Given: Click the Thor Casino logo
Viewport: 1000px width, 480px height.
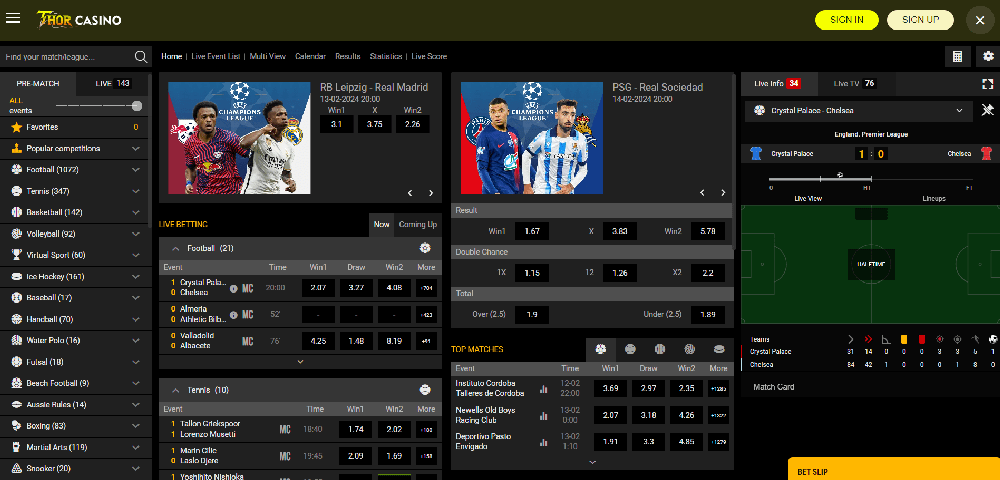Looking at the screenshot, I should (x=78, y=20).
